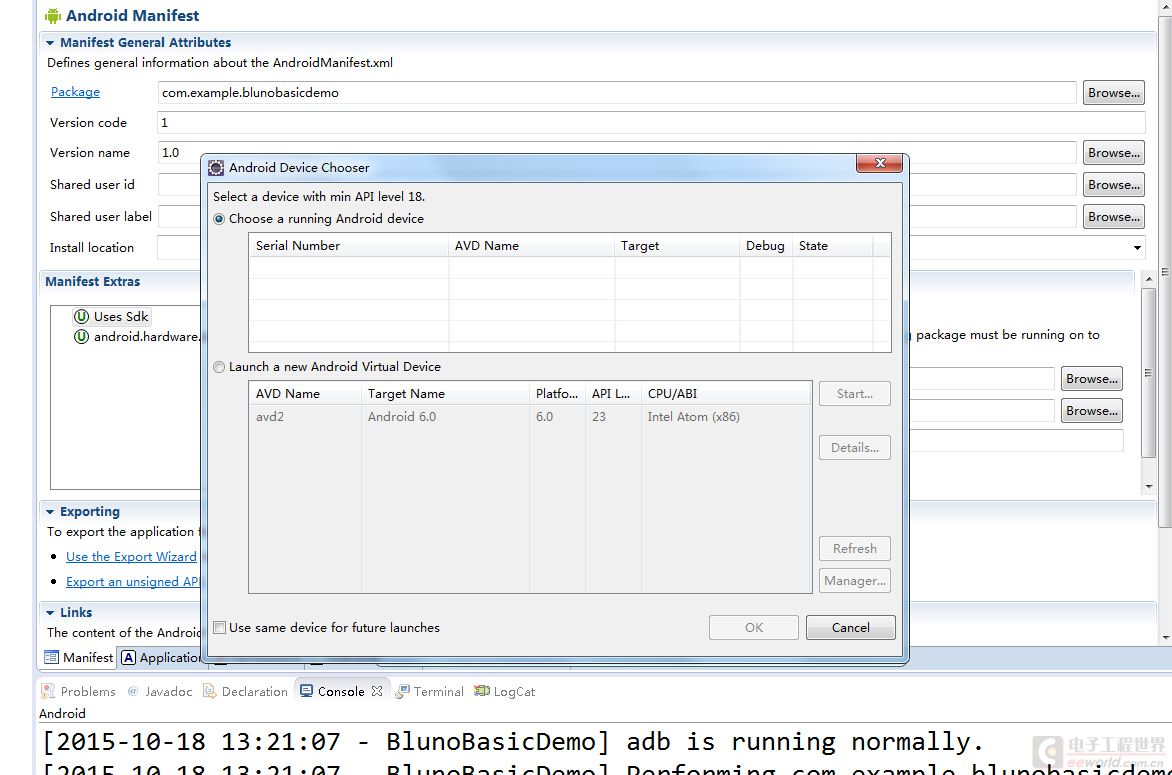
Task: Click the Declaration view icon
Action: [x=210, y=691]
